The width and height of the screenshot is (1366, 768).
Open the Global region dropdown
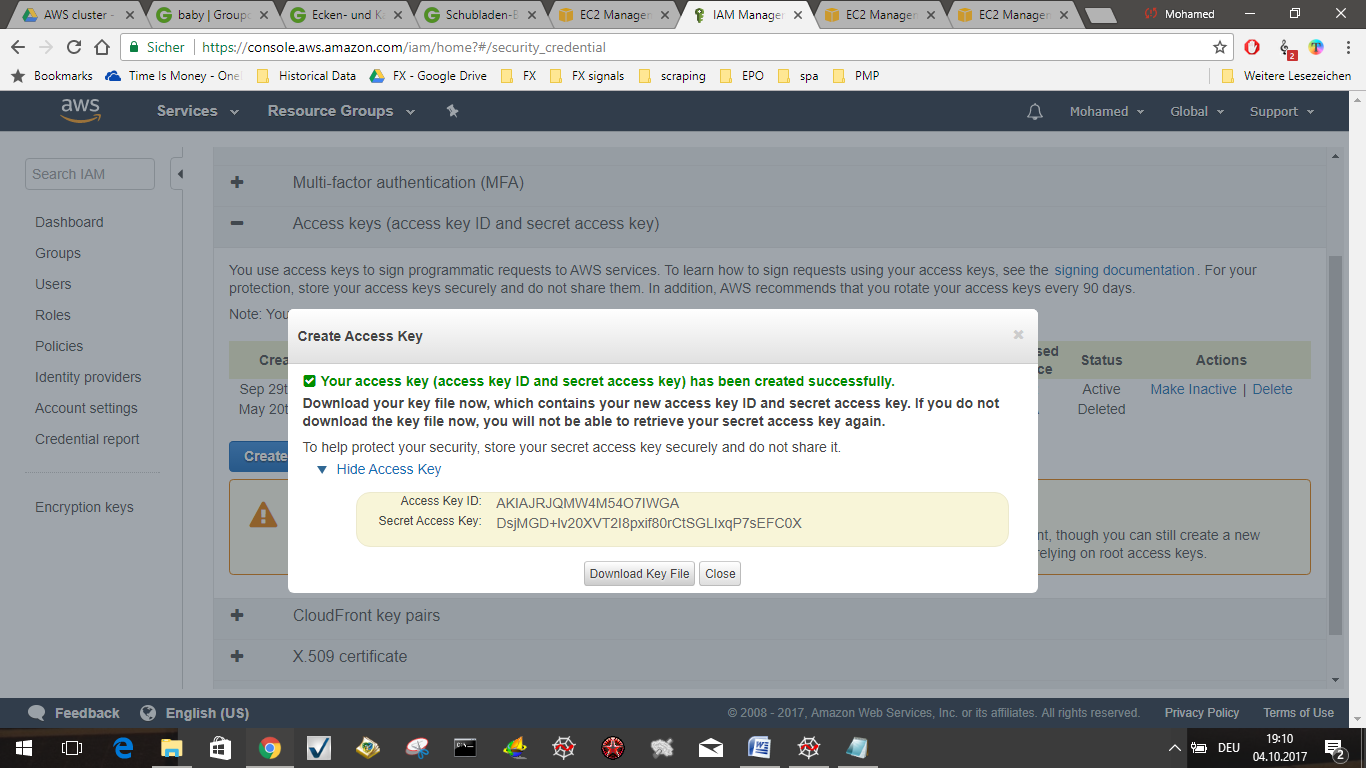coord(1197,112)
